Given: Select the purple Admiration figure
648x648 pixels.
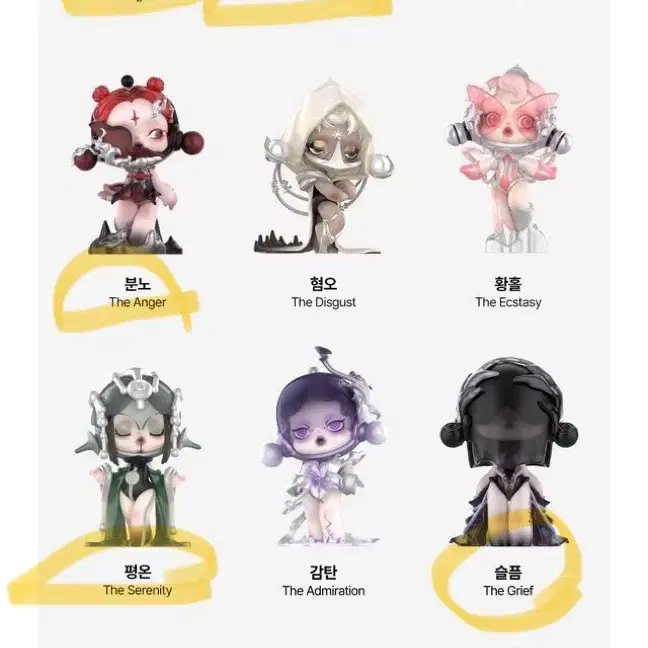Looking at the screenshot, I should point(323,446).
